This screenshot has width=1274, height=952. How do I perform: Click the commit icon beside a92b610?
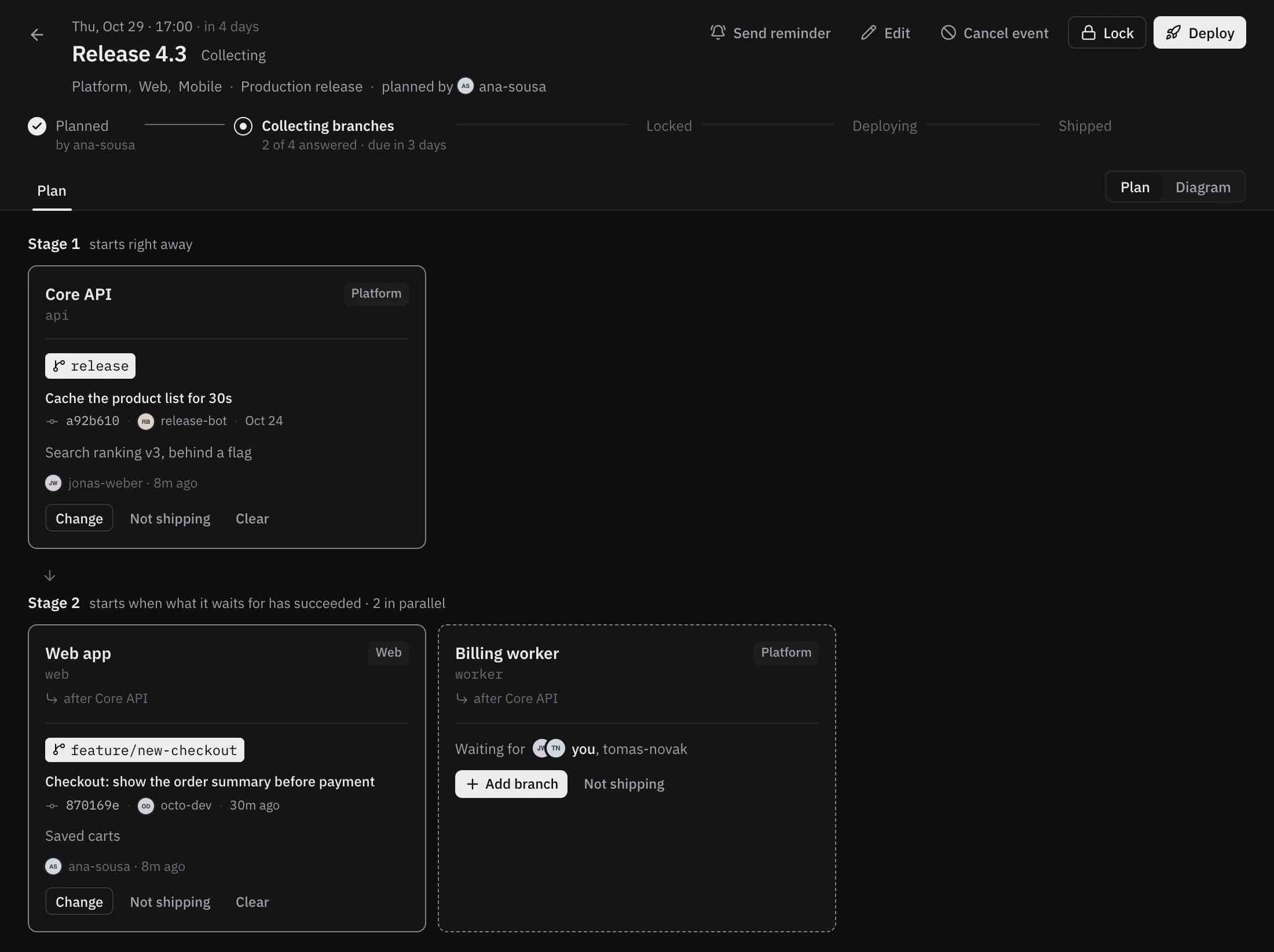[52, 421]
